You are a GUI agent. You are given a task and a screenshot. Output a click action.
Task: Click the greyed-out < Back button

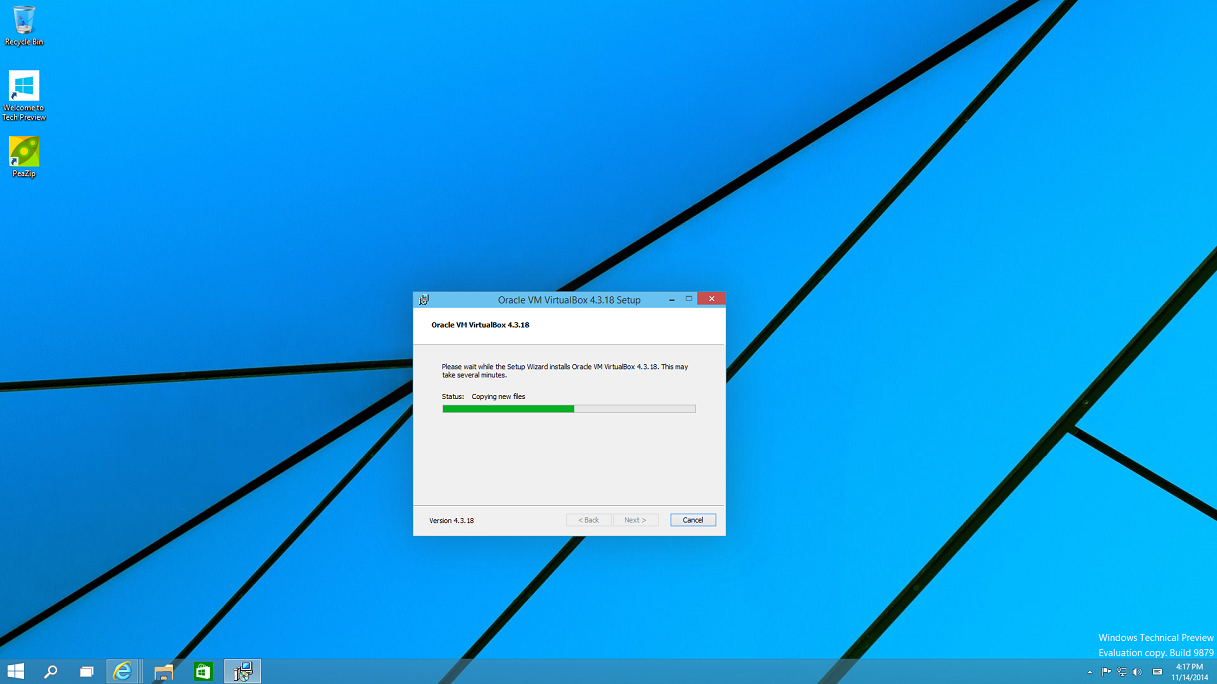[589, 520]
